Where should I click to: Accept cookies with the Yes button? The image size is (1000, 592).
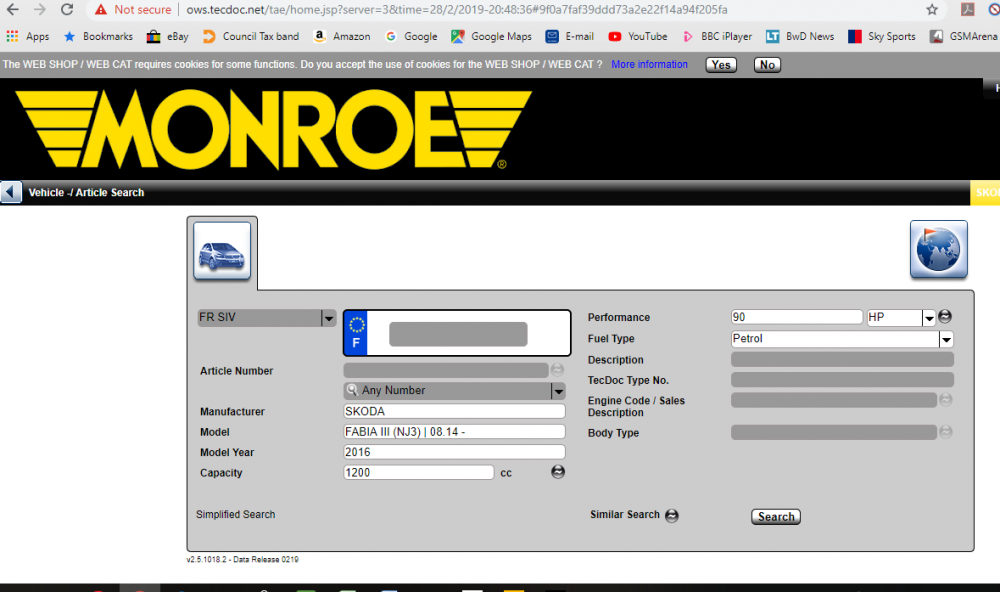pos(721,64)
